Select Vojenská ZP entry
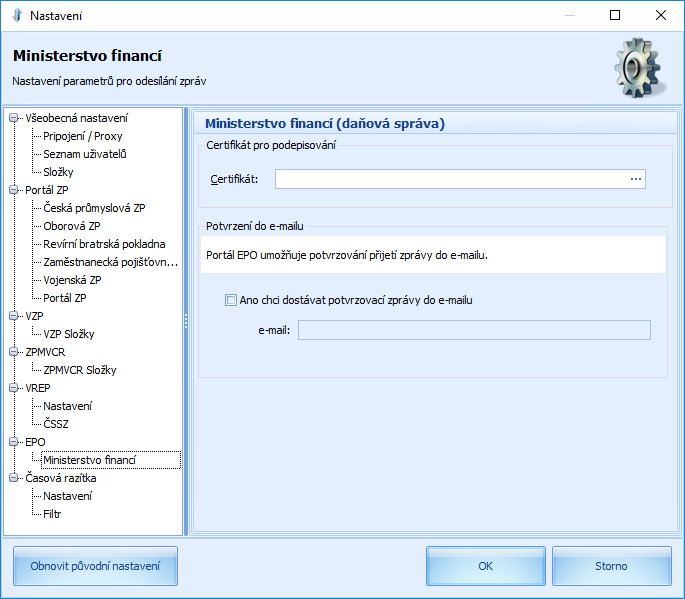 click(72, 280)
